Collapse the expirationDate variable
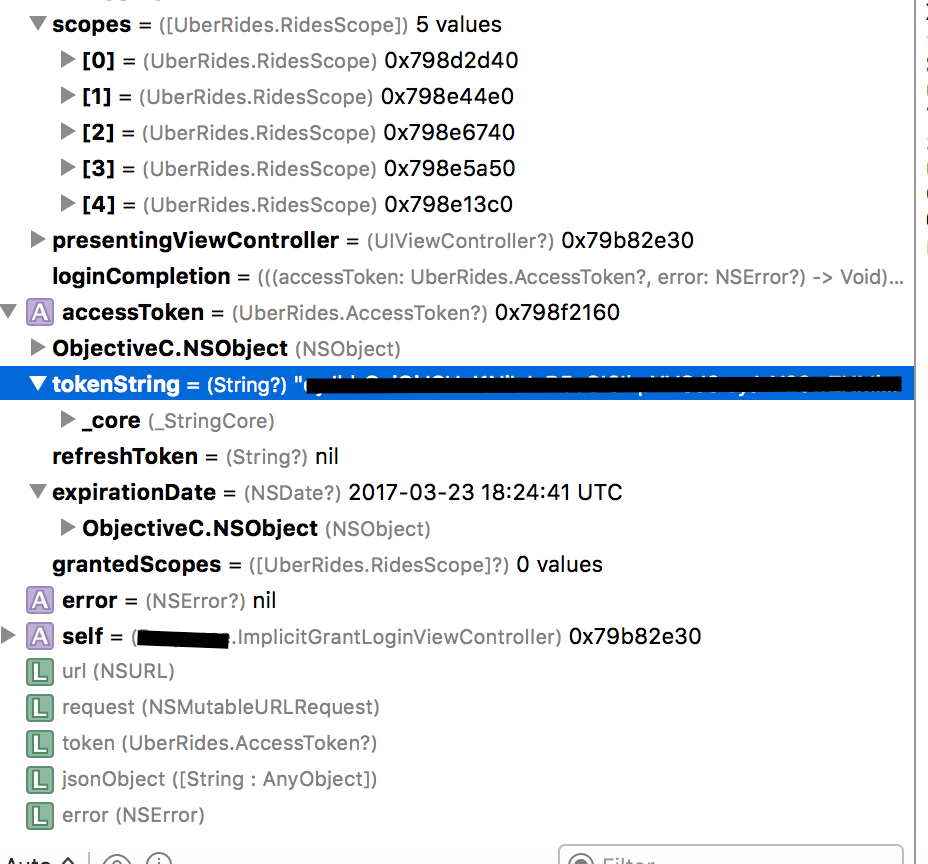 pyautogui.click(x=37, y=492)
